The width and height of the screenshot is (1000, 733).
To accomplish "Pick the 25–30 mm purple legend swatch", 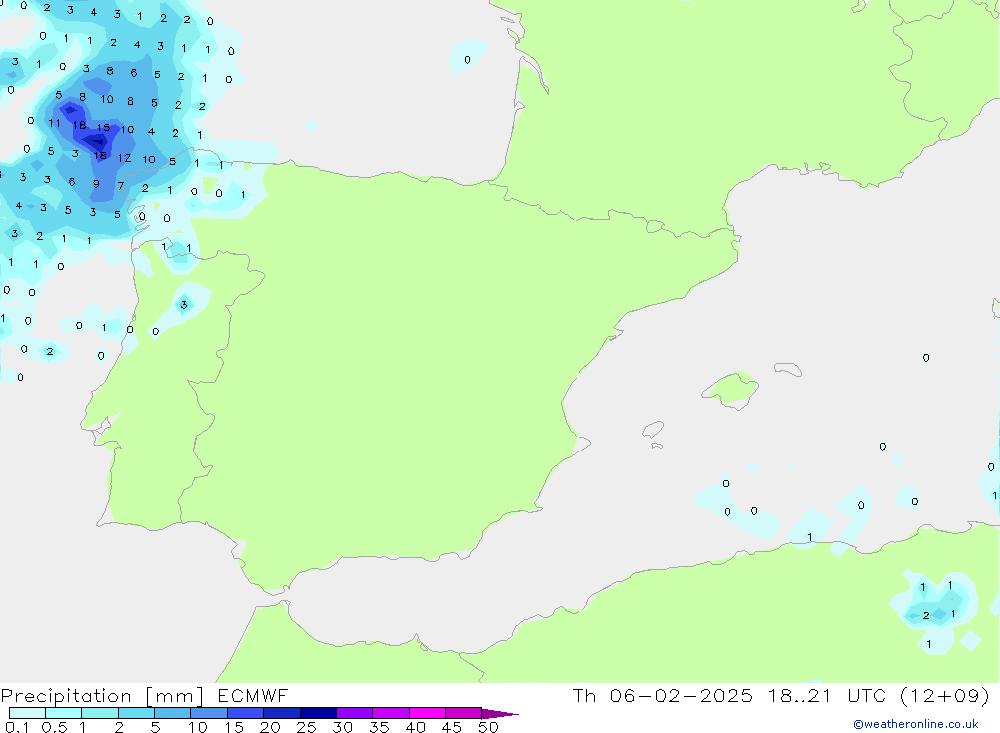I will [318, 713].
